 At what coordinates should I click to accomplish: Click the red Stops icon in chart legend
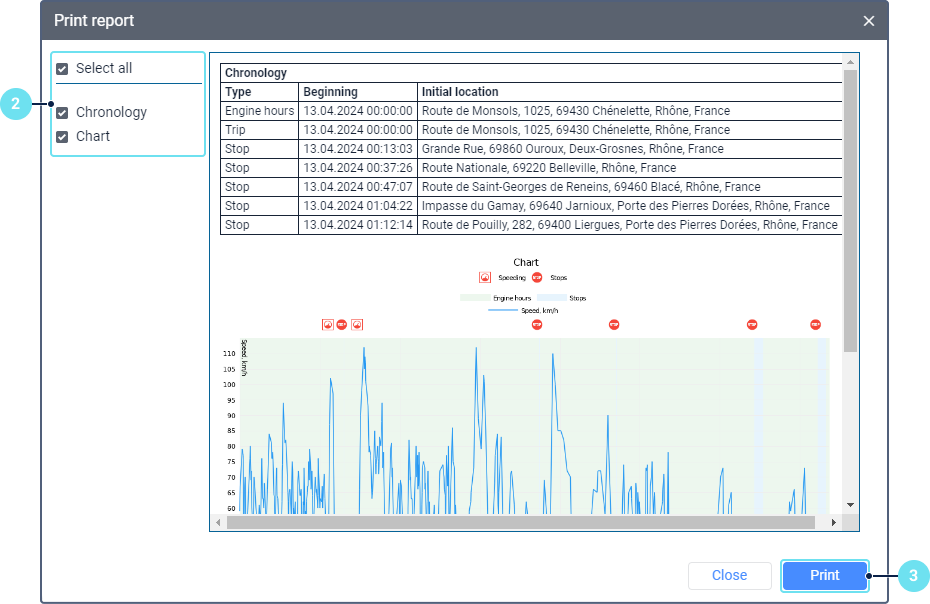coord(537,278)
